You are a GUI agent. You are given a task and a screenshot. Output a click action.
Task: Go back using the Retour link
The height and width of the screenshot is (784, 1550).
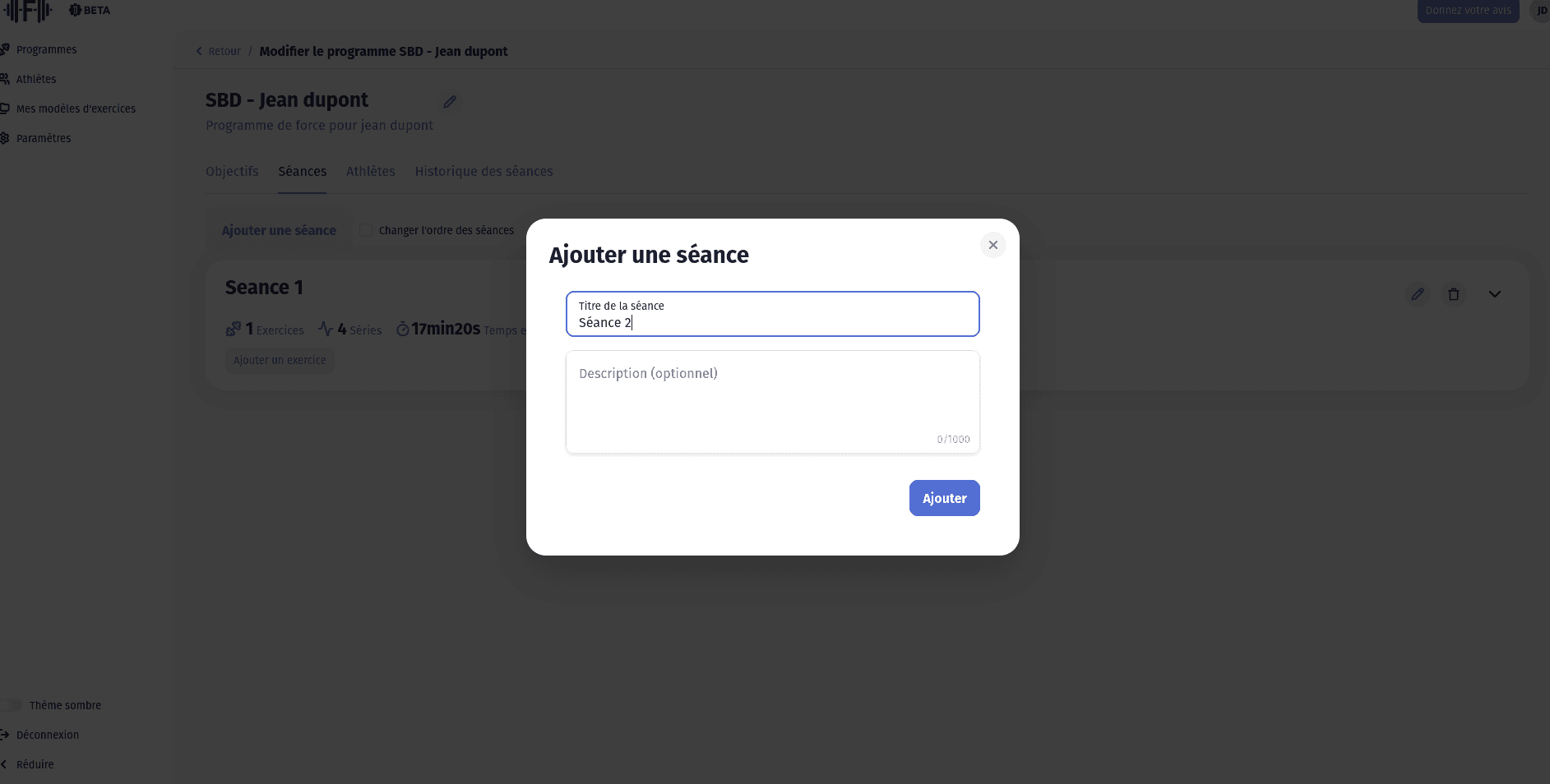point(219,51)
